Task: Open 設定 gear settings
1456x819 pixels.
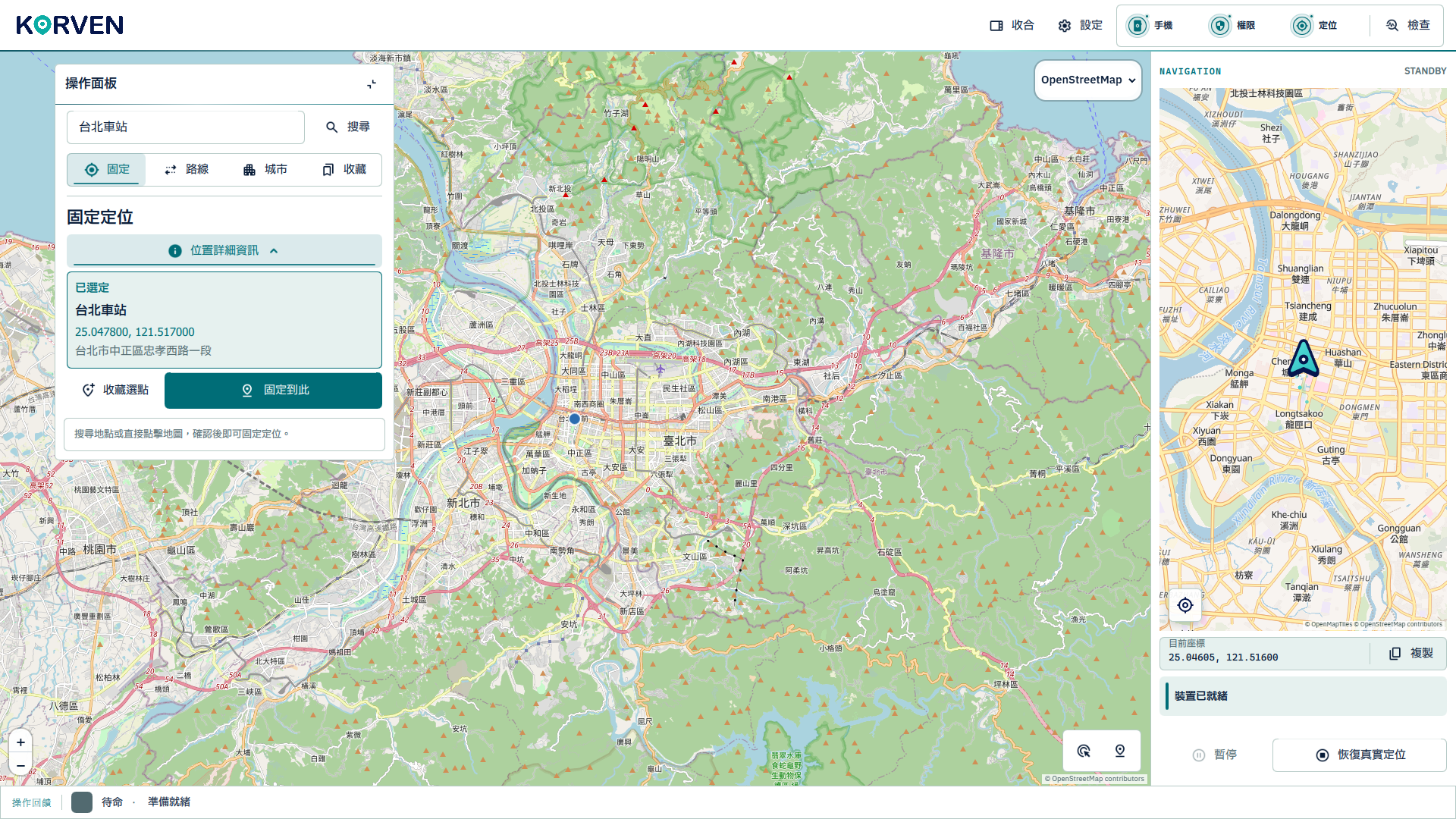Action: pyautogui.click(x=1081, y=26)
